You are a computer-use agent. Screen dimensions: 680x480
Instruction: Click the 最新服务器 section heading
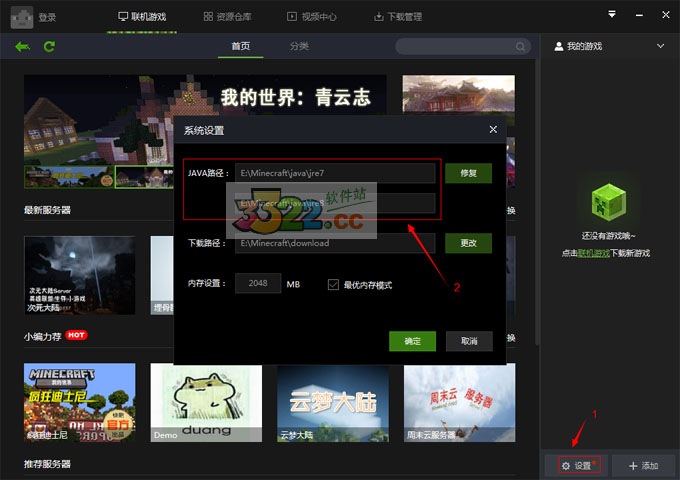(47, 210)
